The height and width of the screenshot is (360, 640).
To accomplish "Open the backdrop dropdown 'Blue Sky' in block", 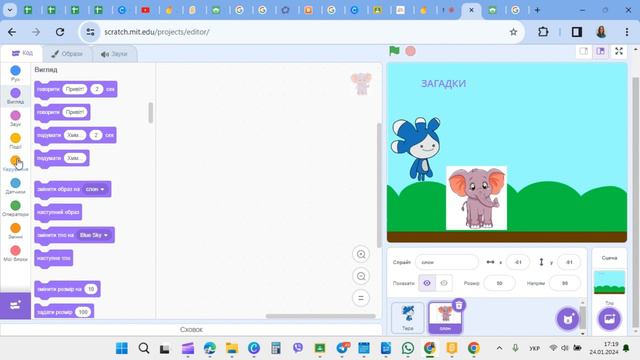I will click(x=94, y=235).
